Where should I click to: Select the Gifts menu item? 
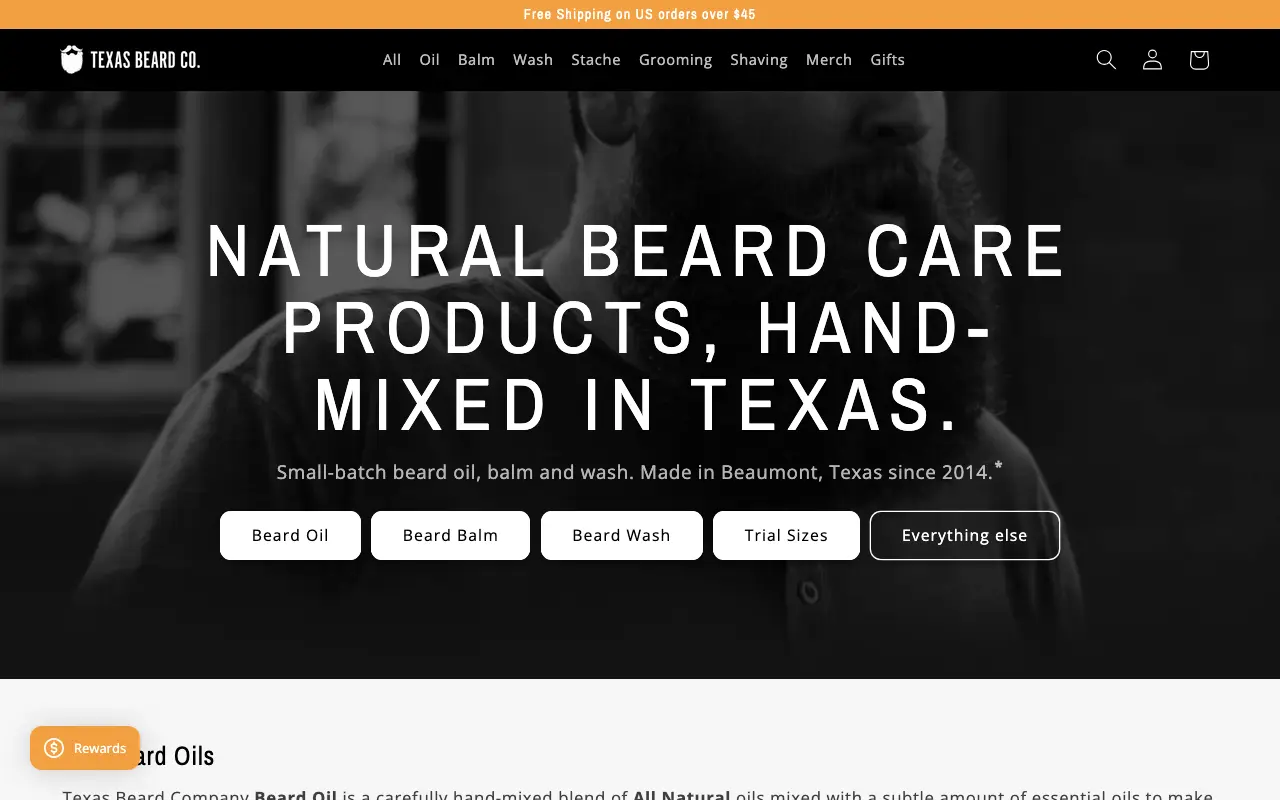coord(888,60)
